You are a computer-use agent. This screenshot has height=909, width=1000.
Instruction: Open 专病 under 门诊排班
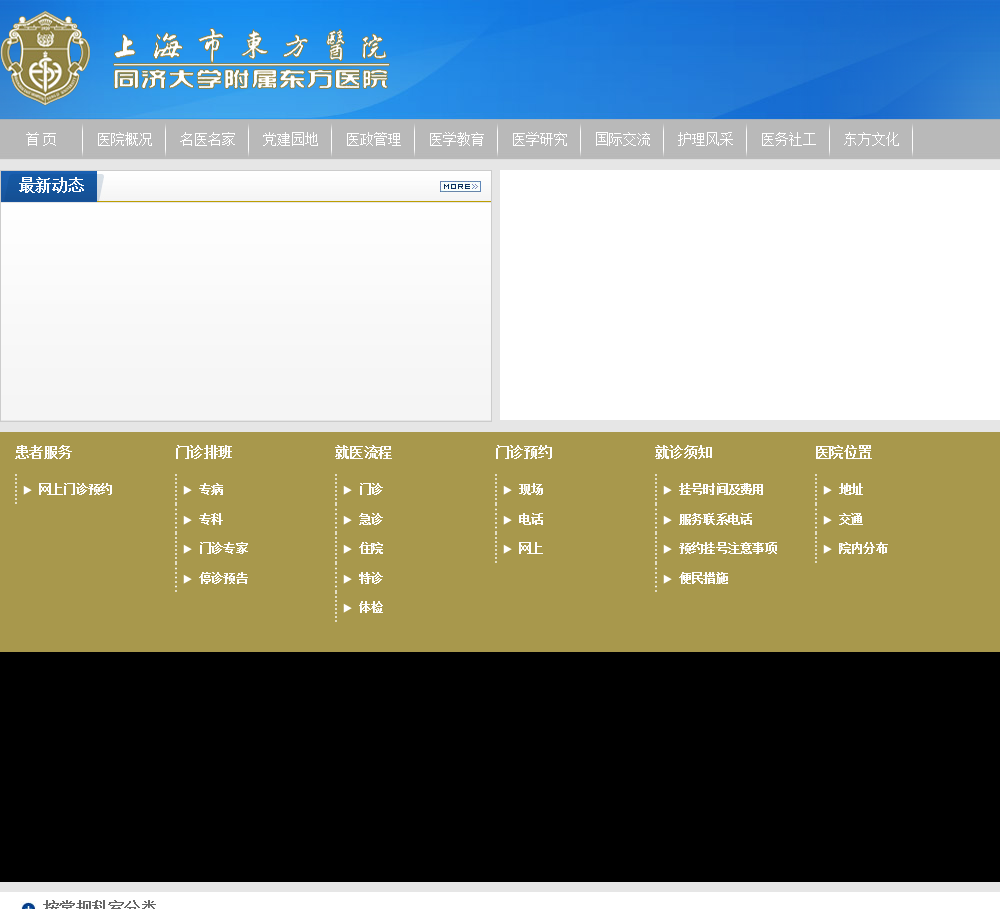coord(211,489)
